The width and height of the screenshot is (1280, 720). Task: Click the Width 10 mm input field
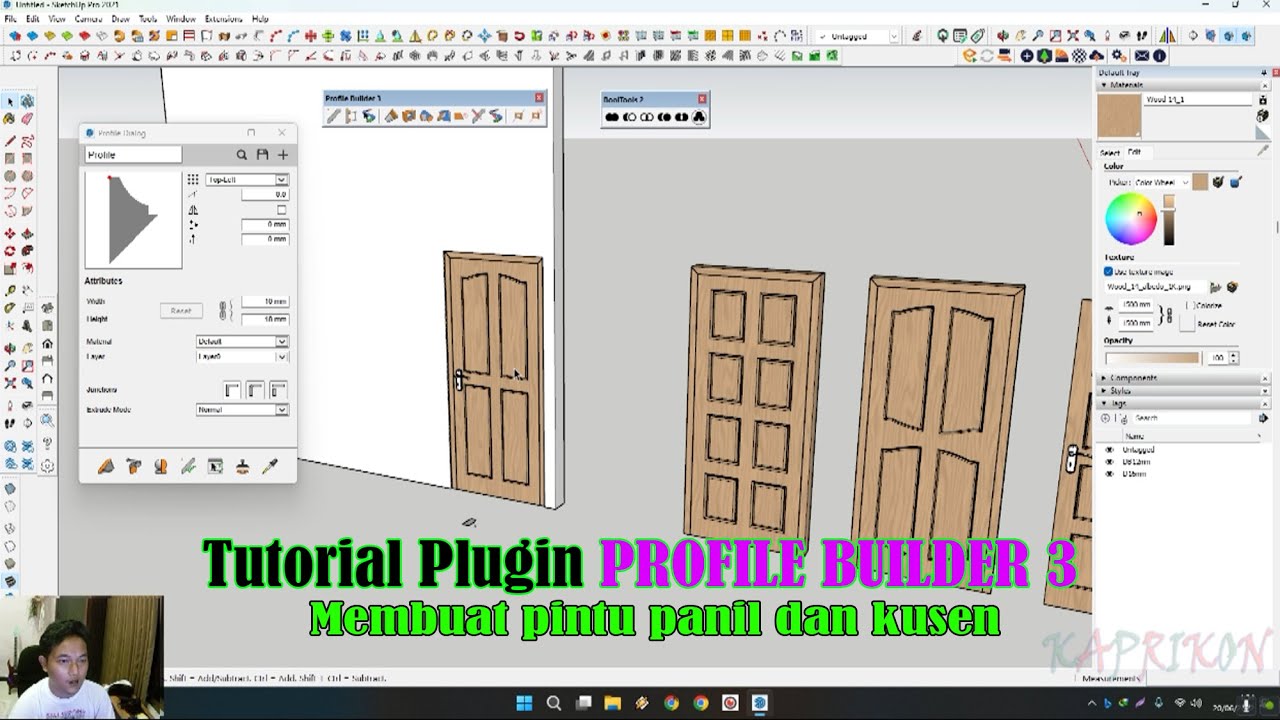[x=265, y=302]
